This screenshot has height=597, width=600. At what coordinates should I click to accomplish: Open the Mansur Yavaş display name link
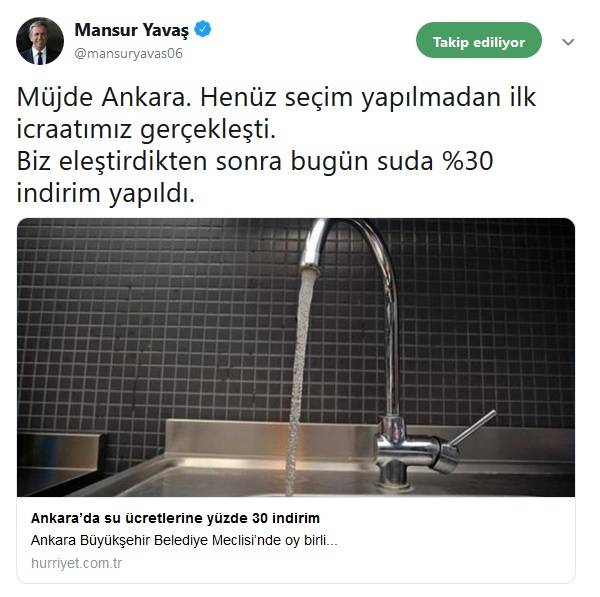(132, 30)
